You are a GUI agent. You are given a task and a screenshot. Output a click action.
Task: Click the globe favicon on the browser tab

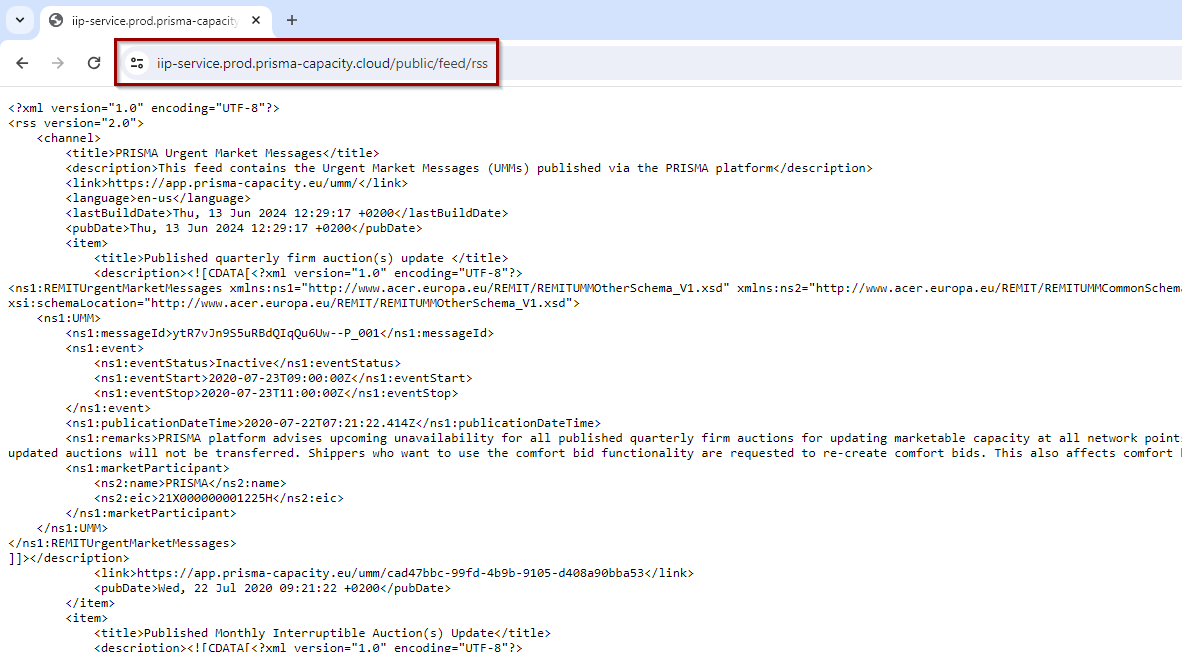click(56, 20)
